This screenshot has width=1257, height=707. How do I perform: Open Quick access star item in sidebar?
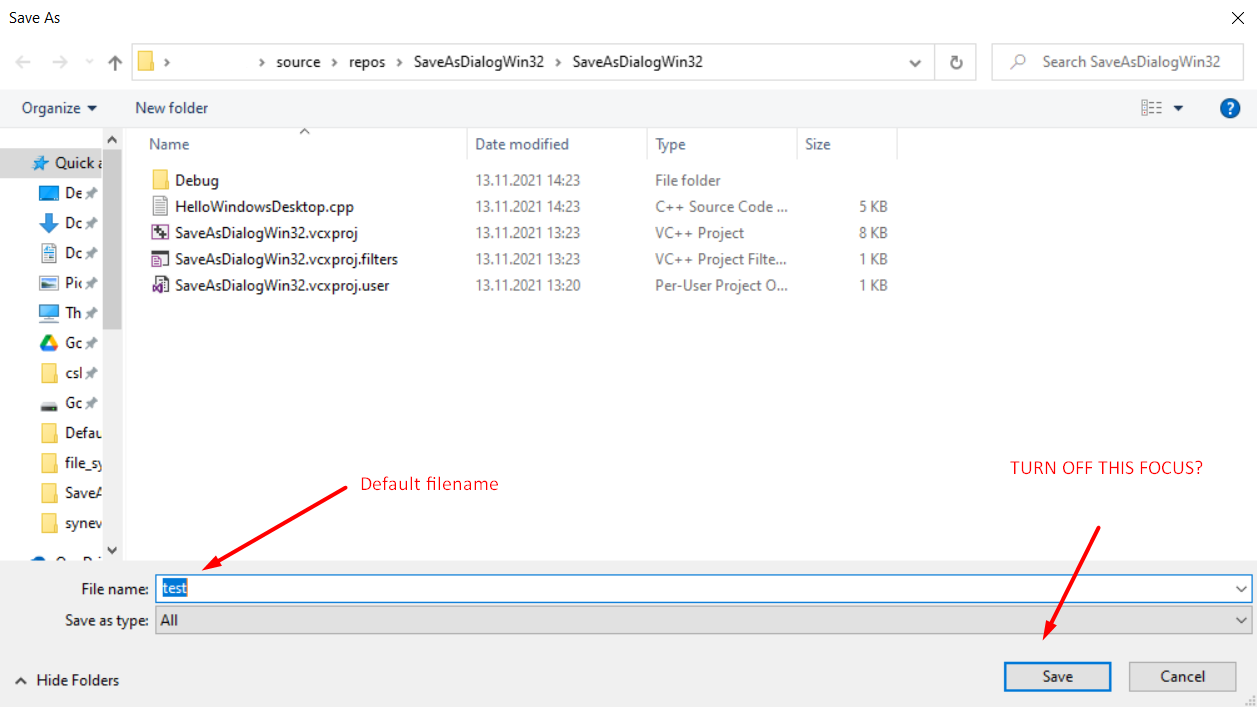(40, 163)
